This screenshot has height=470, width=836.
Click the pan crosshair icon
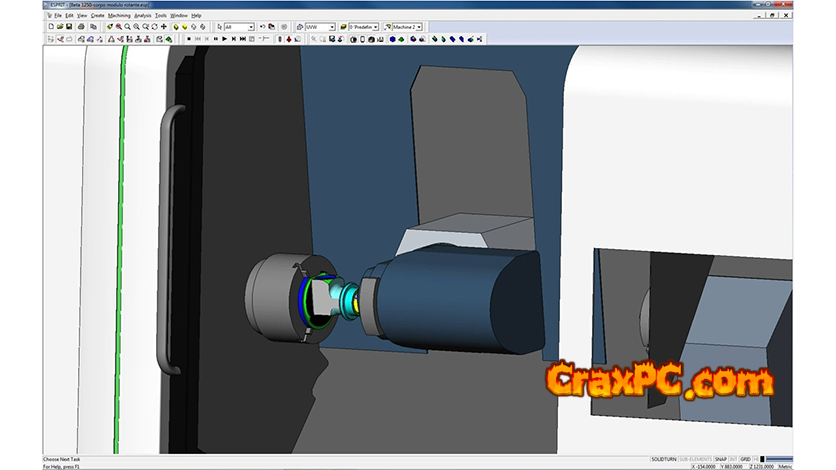point(164,27)
